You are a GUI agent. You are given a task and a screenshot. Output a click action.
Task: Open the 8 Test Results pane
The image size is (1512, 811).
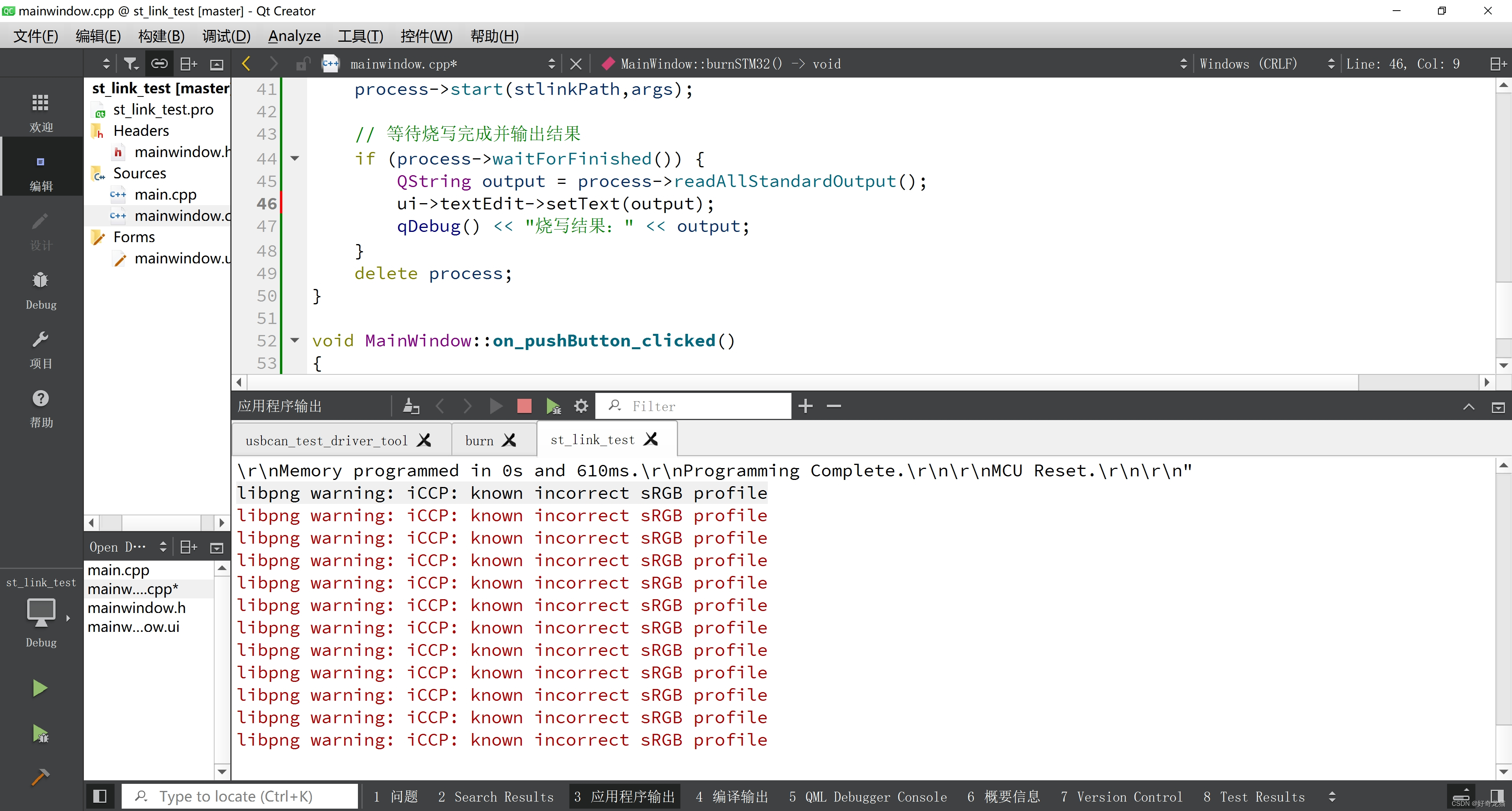(1255, 796)
